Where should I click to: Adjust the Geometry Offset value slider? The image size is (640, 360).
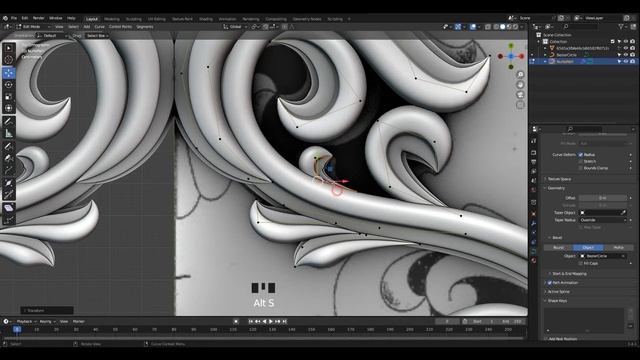click(603, 198)
